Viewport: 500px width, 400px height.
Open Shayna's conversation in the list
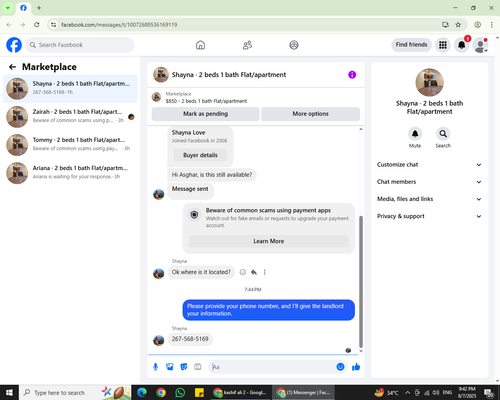point(70,89)
